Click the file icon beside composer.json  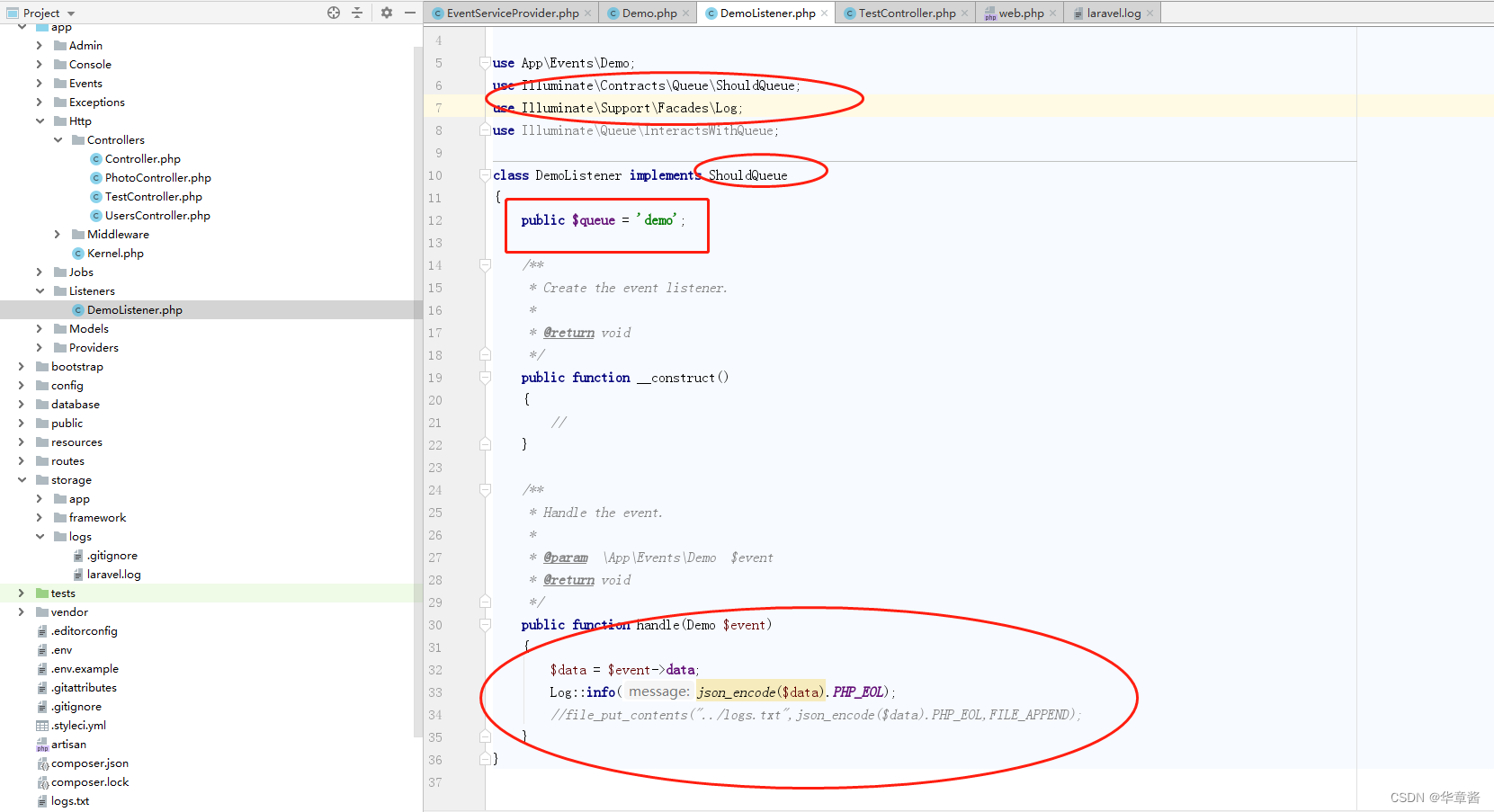pyautogui.click(x=42, y=763)
